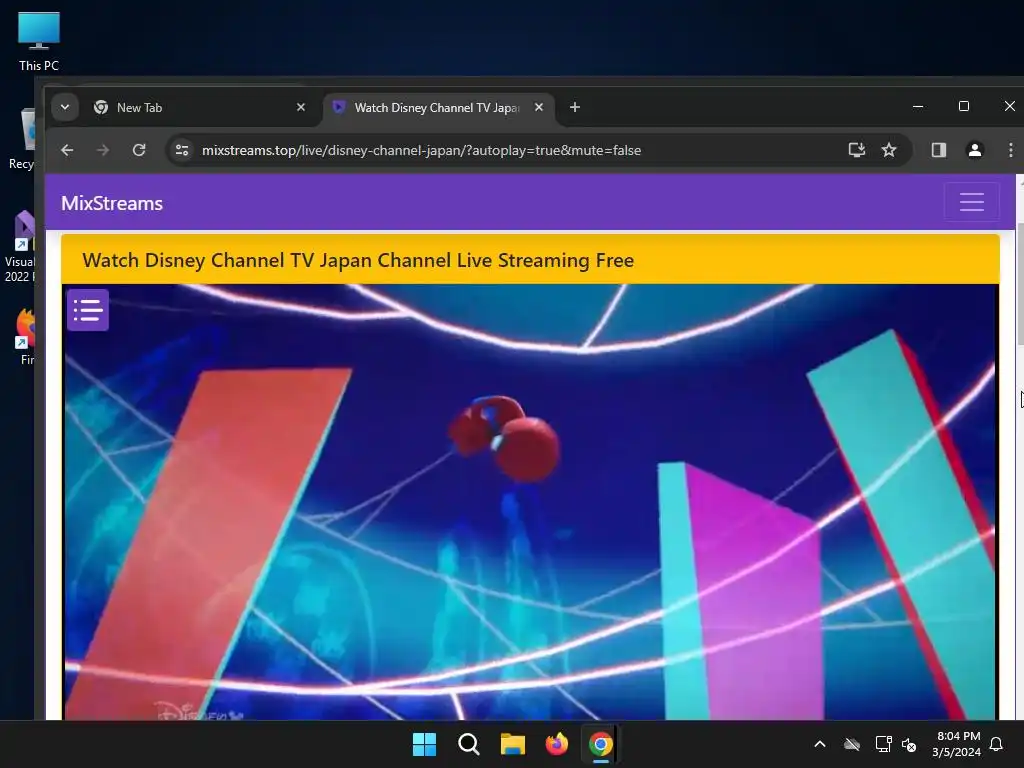This screenshot has width=1024, height=768.
Task: Click the Chrome taskbar icon
Action: click(601, 744)
